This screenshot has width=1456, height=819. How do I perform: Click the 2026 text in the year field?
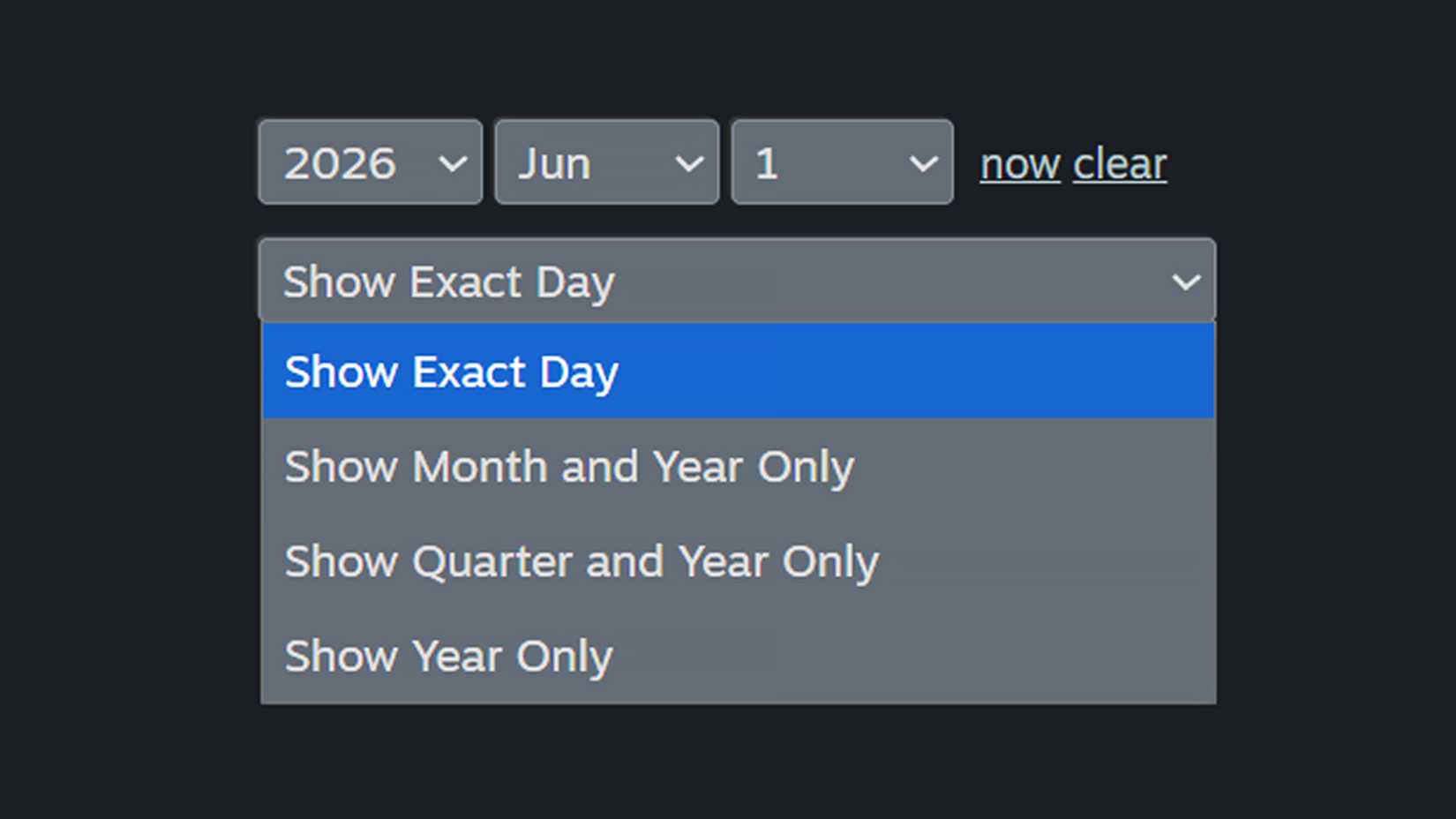[x=340, y=164]
